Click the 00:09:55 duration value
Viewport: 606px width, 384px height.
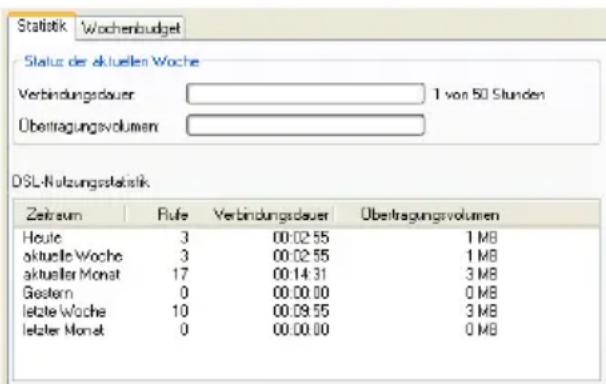pos(301,311)
